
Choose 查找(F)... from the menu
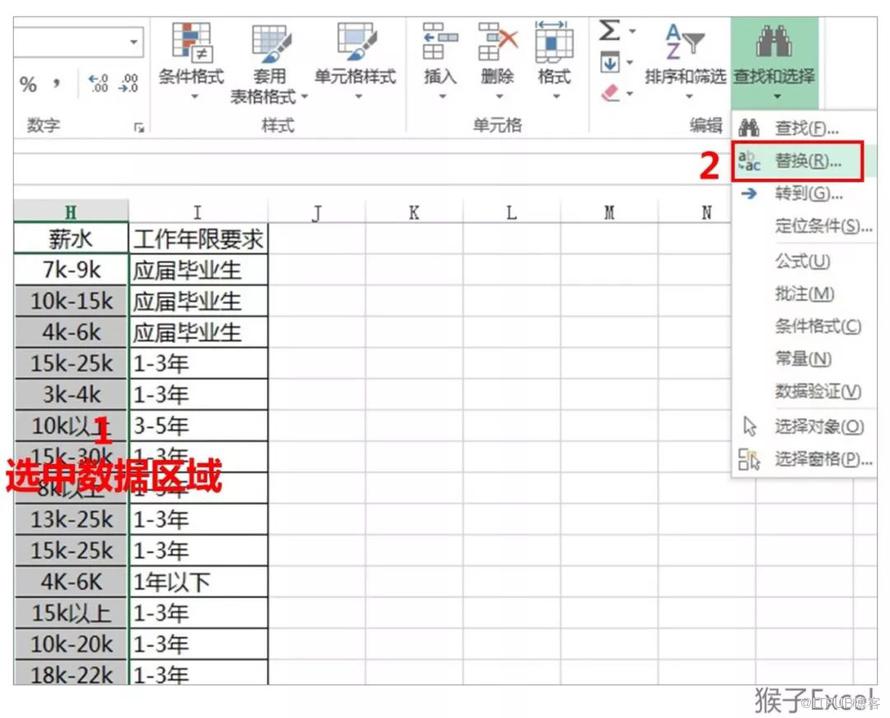point(803,128)
